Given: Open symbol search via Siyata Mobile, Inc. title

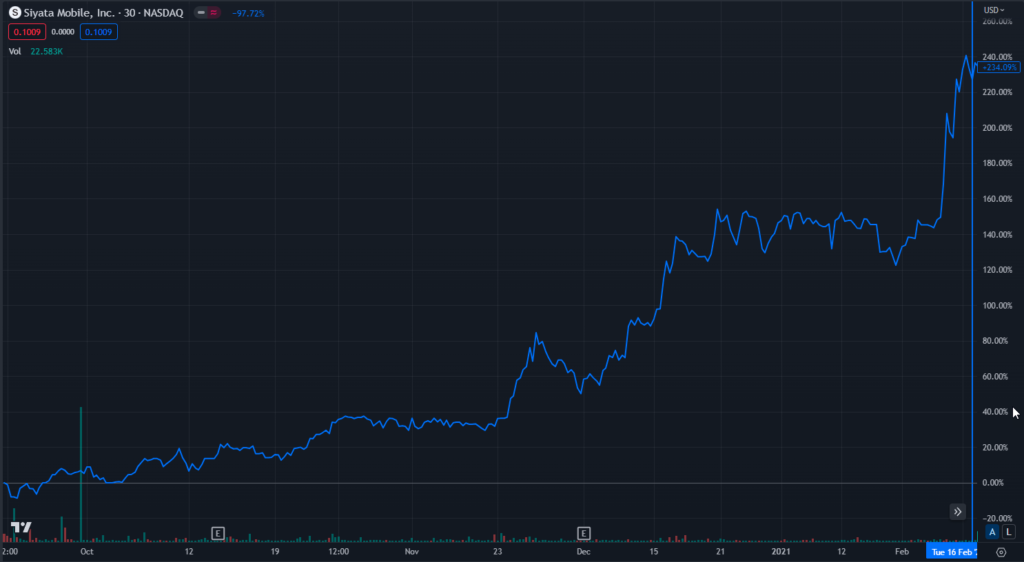Looking at the screenshot, I should click(x=103, y=13).
